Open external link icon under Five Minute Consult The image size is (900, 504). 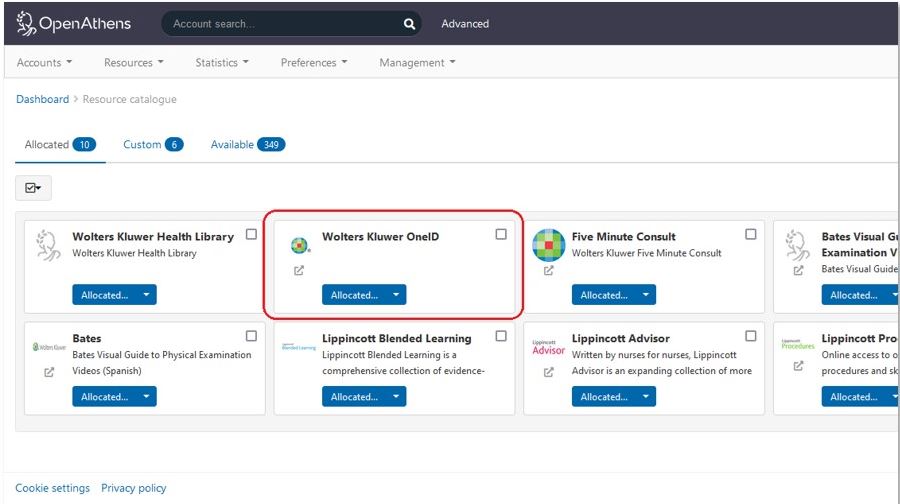[548, 271]
